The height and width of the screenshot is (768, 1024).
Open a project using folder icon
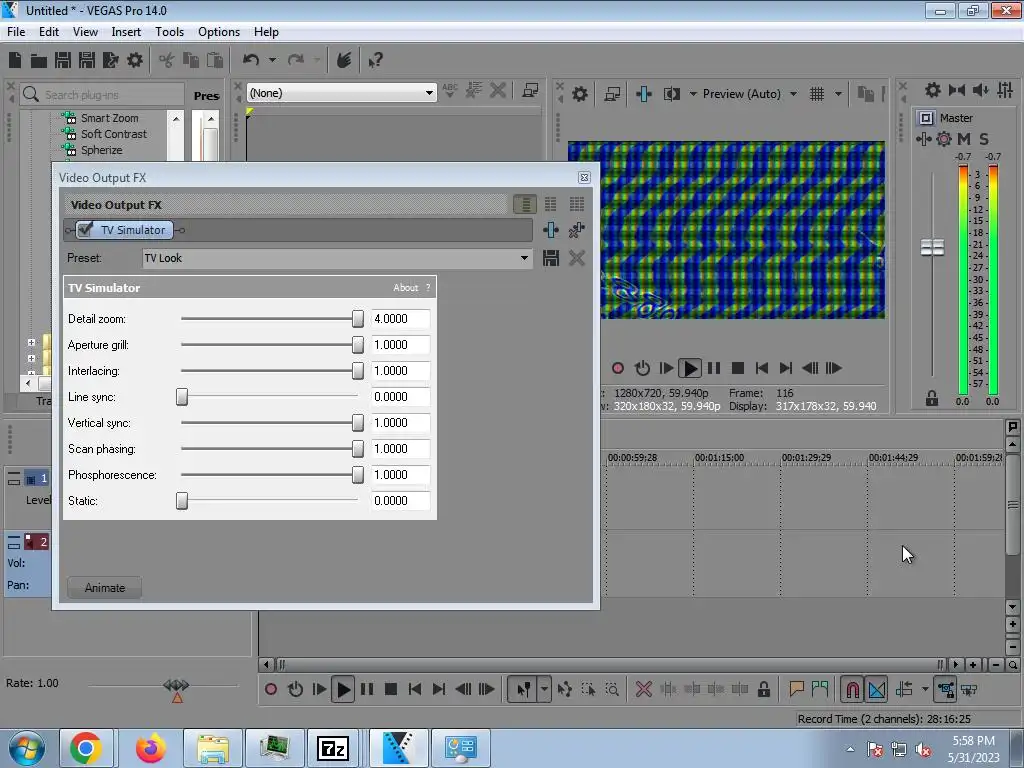click(x=39, y=61)
